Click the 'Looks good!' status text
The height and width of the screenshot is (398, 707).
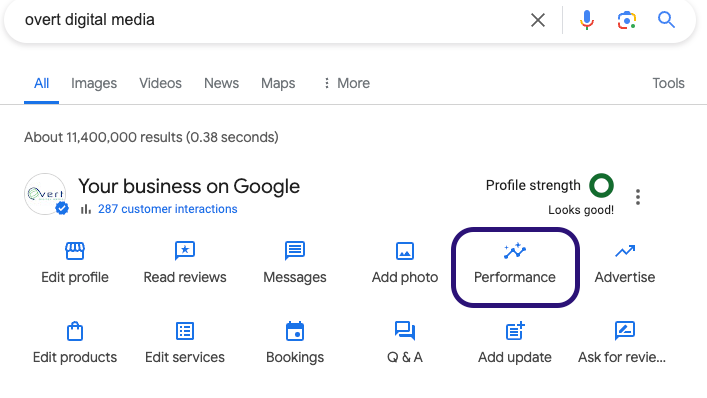(x=581, y=210)
